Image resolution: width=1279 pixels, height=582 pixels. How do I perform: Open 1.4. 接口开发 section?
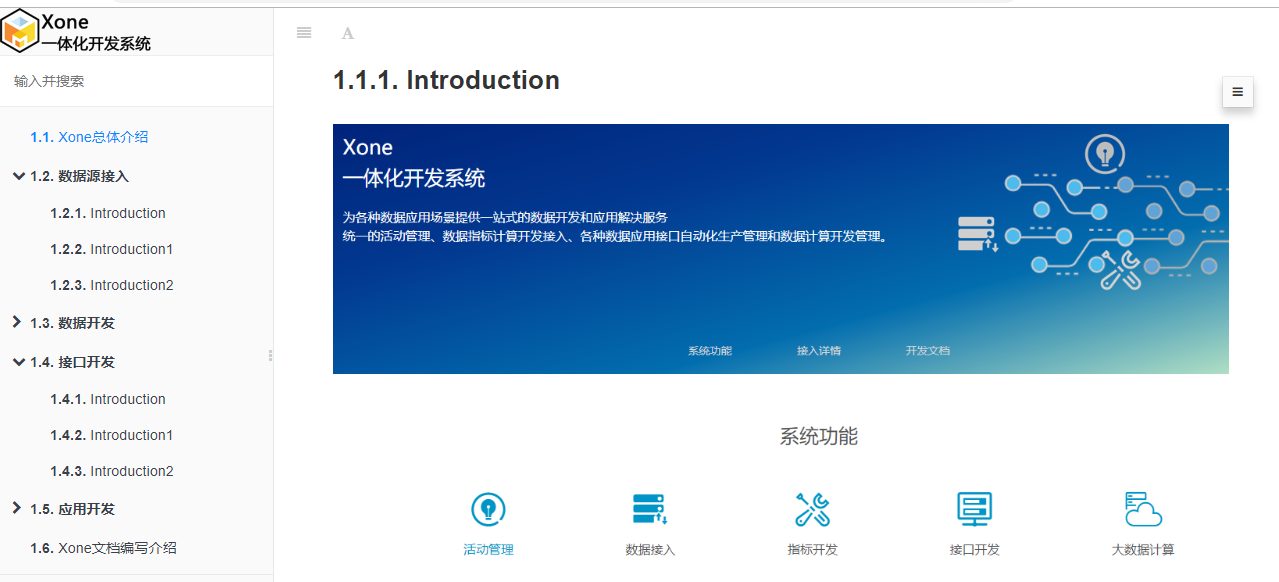click(x=72, y=362)
